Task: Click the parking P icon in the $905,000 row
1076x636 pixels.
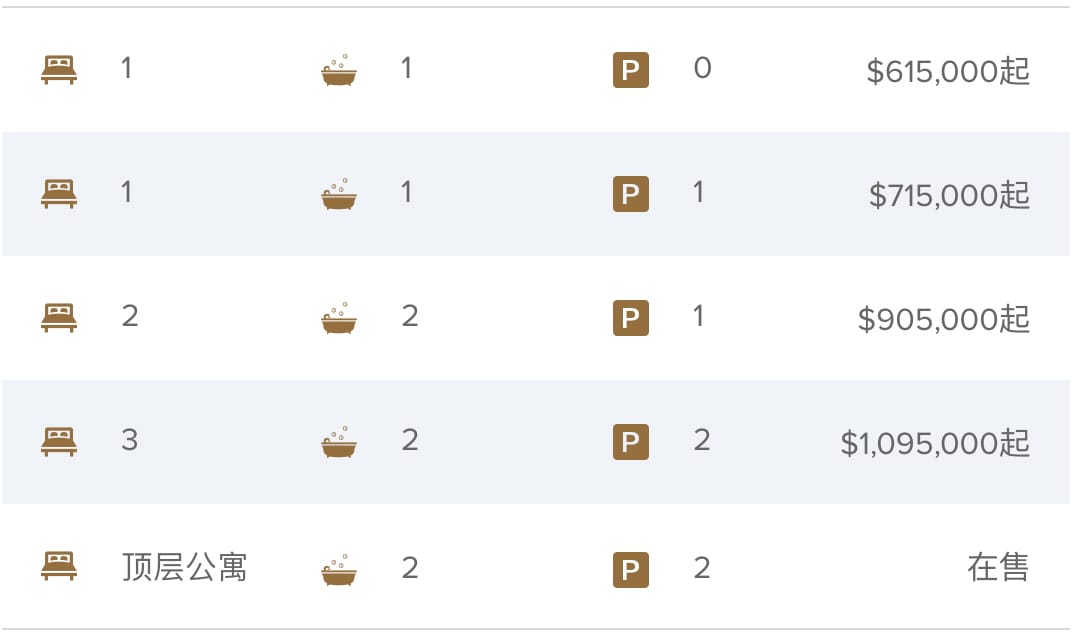Action: [x=631, y=318]
